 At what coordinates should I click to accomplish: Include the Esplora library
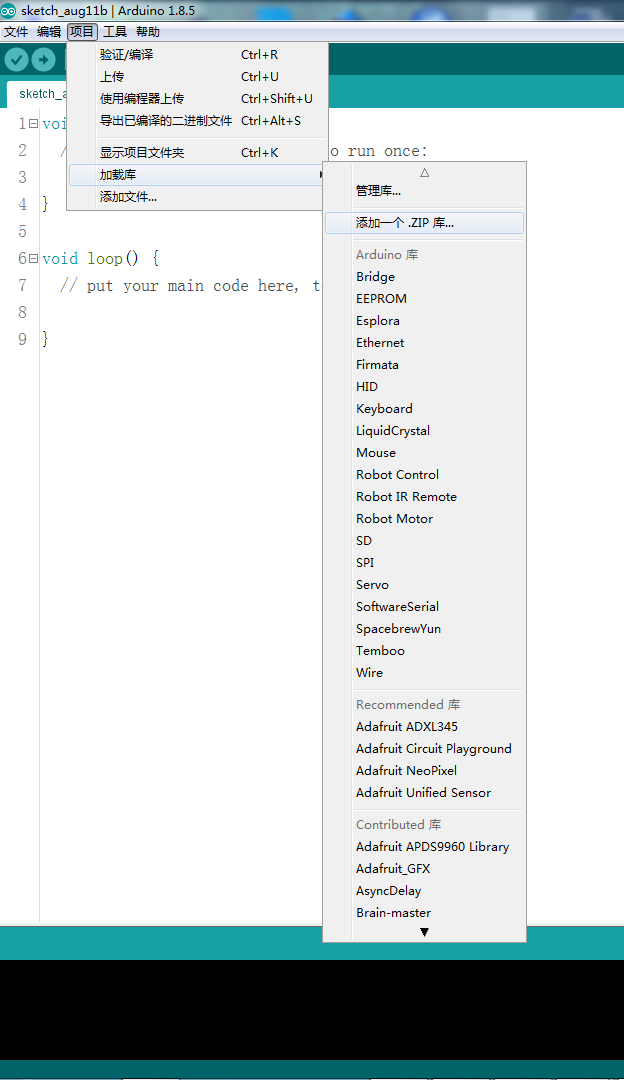(424, 321)
